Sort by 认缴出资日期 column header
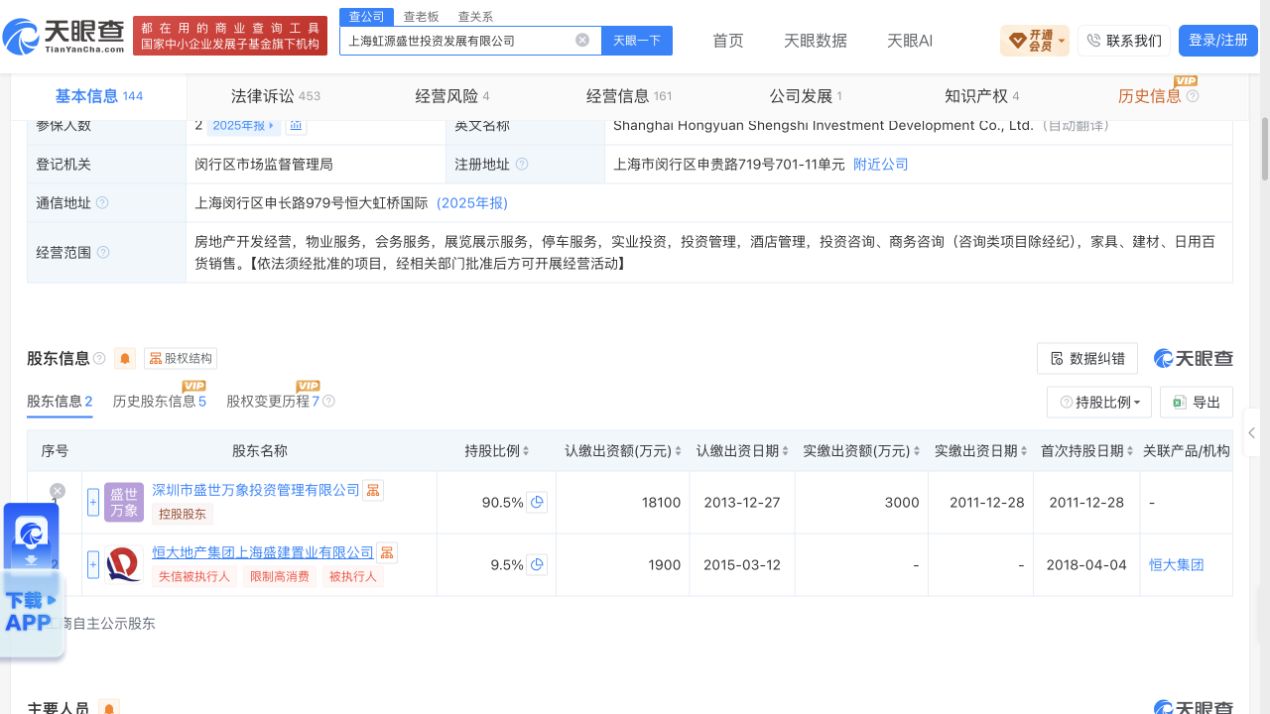Screen dimensions: 1270x714 pos(743,451)
